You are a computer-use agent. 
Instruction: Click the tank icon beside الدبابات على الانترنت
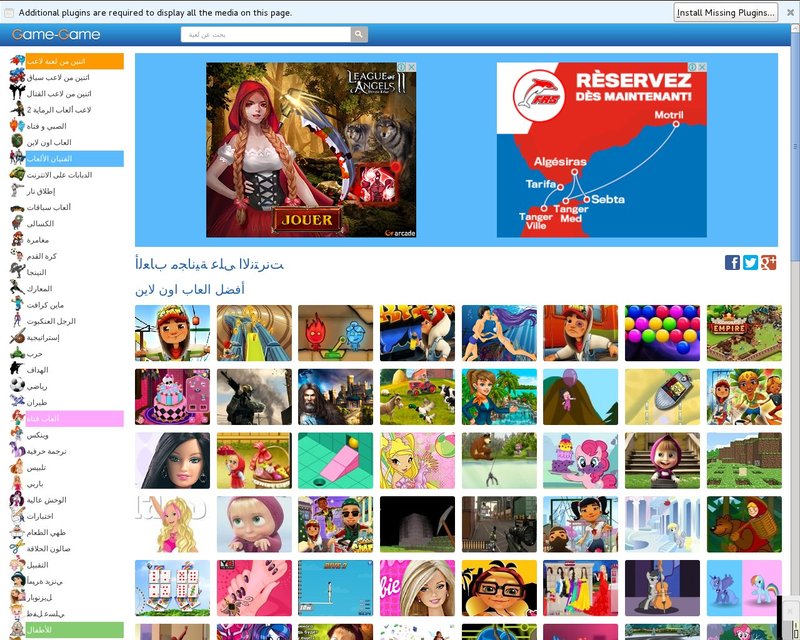point(17,175)
